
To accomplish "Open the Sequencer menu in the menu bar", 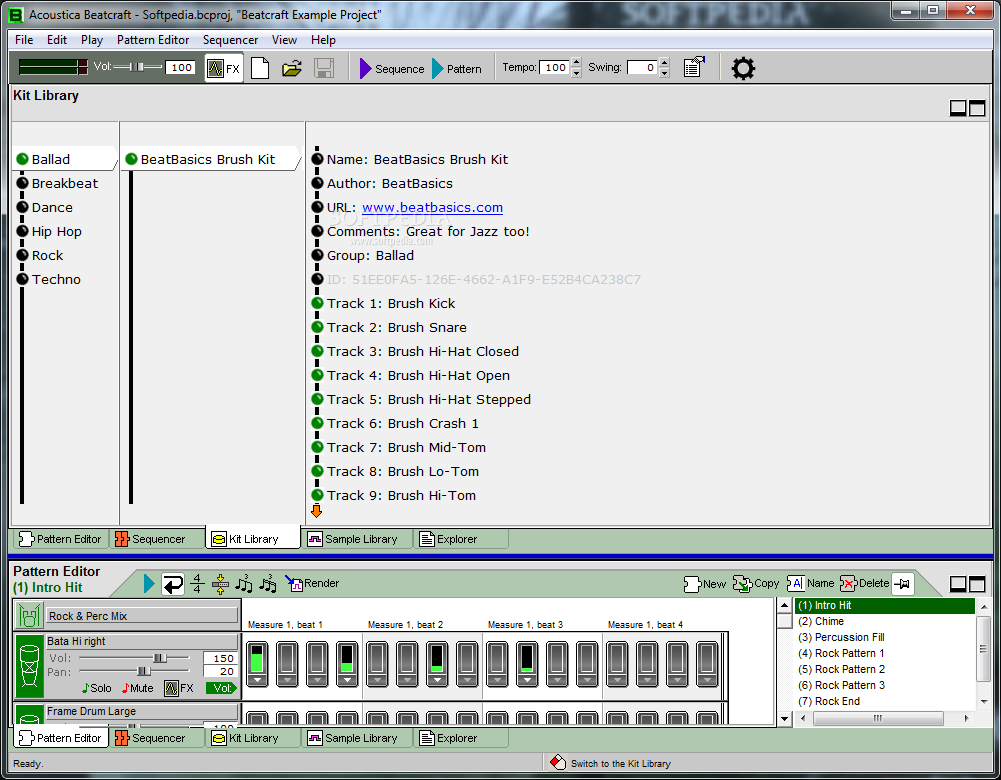I will point(230,40).
